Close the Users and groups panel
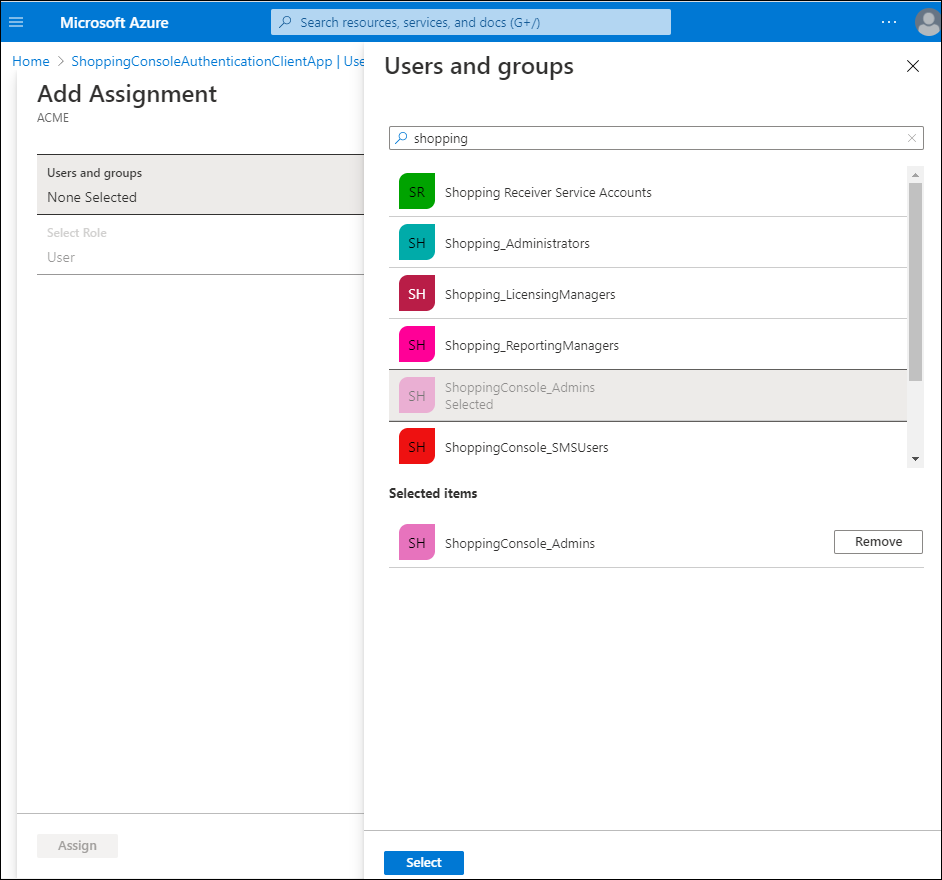This screenshot has height=880, width=942. pos(912,67)
